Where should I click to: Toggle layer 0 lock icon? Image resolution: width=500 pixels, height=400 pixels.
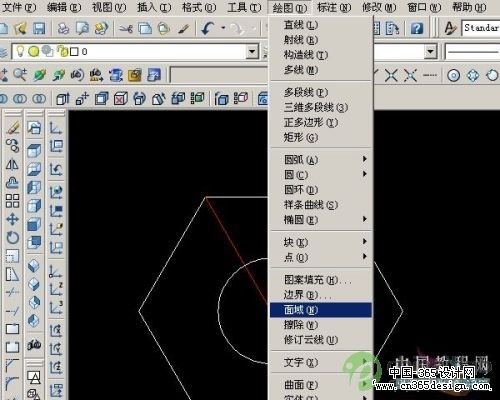62,51
